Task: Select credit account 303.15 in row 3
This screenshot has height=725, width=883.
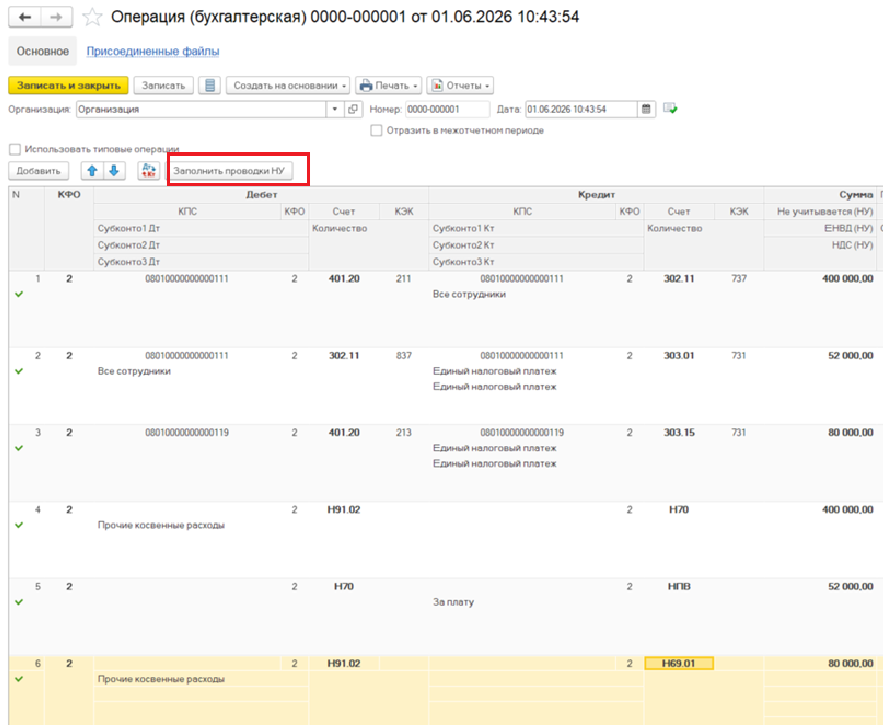Action: [679, 433]
